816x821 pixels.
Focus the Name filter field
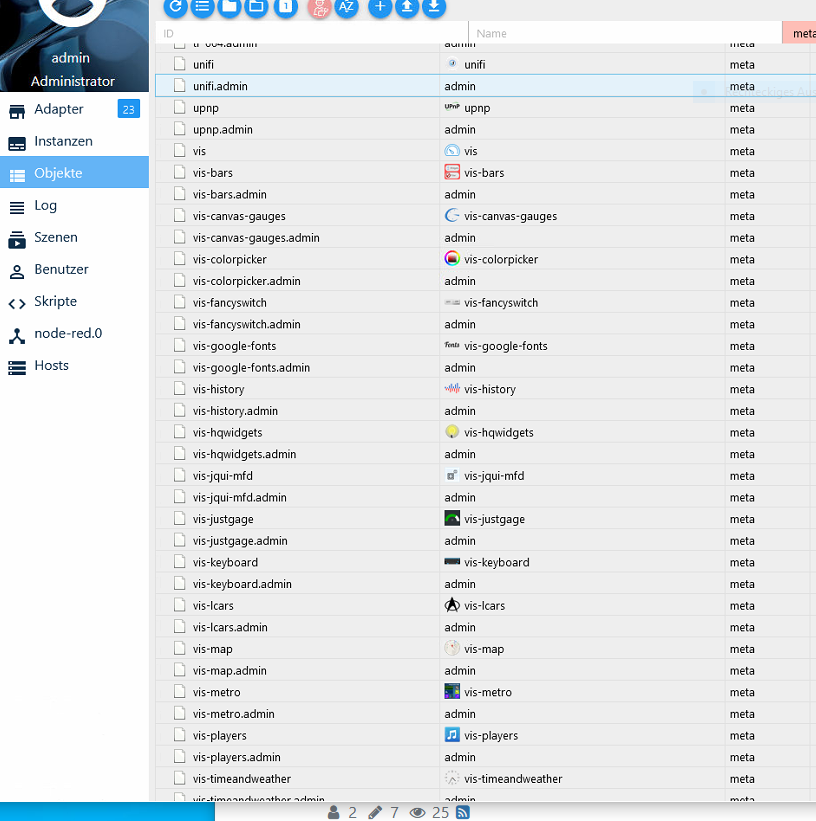[625, 33]
